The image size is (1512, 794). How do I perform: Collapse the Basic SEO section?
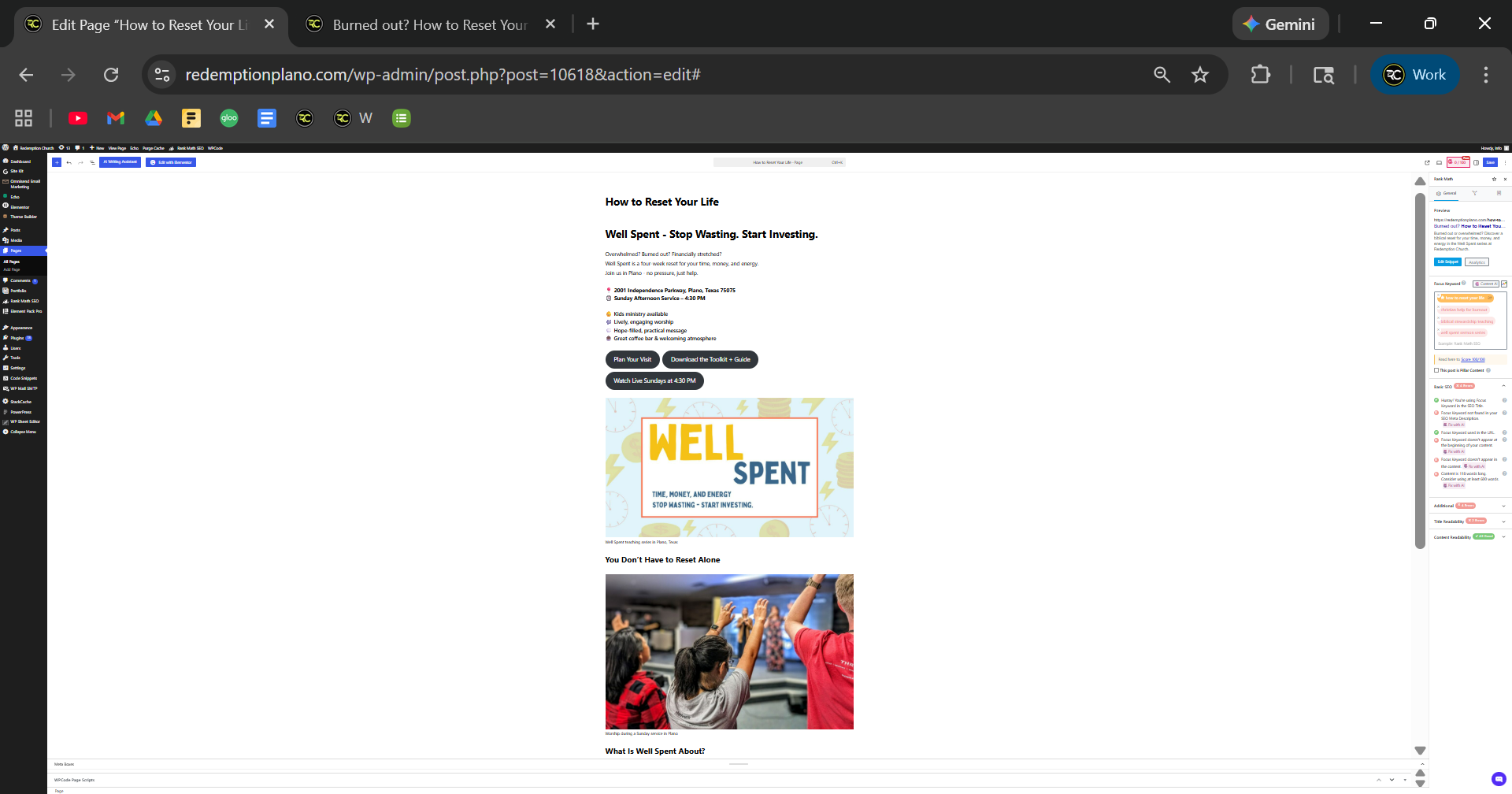[x=1503, y=386]
